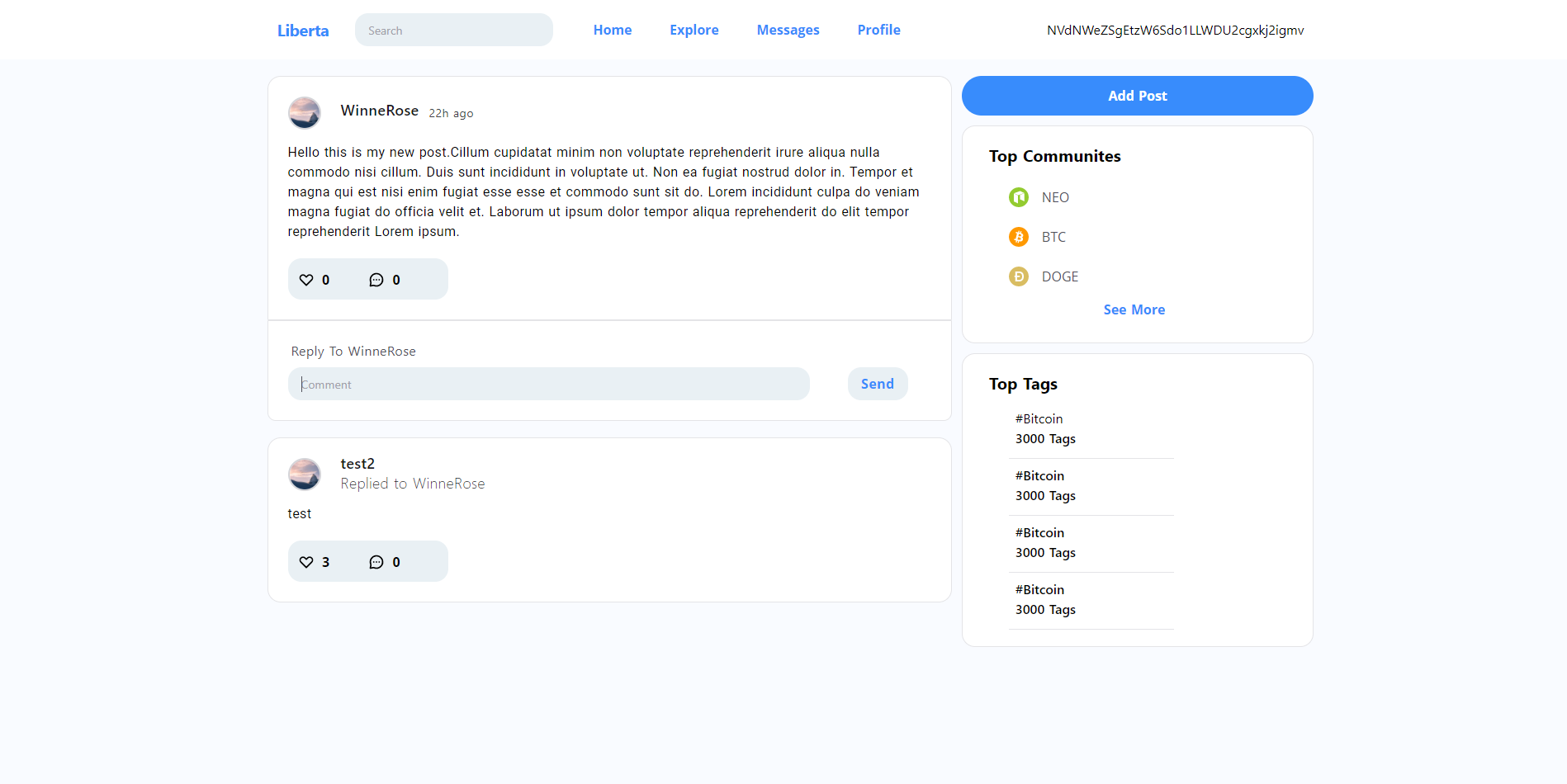Open comments on WinneRose's post
This screenshot has height=784, width=1567.
376,280
